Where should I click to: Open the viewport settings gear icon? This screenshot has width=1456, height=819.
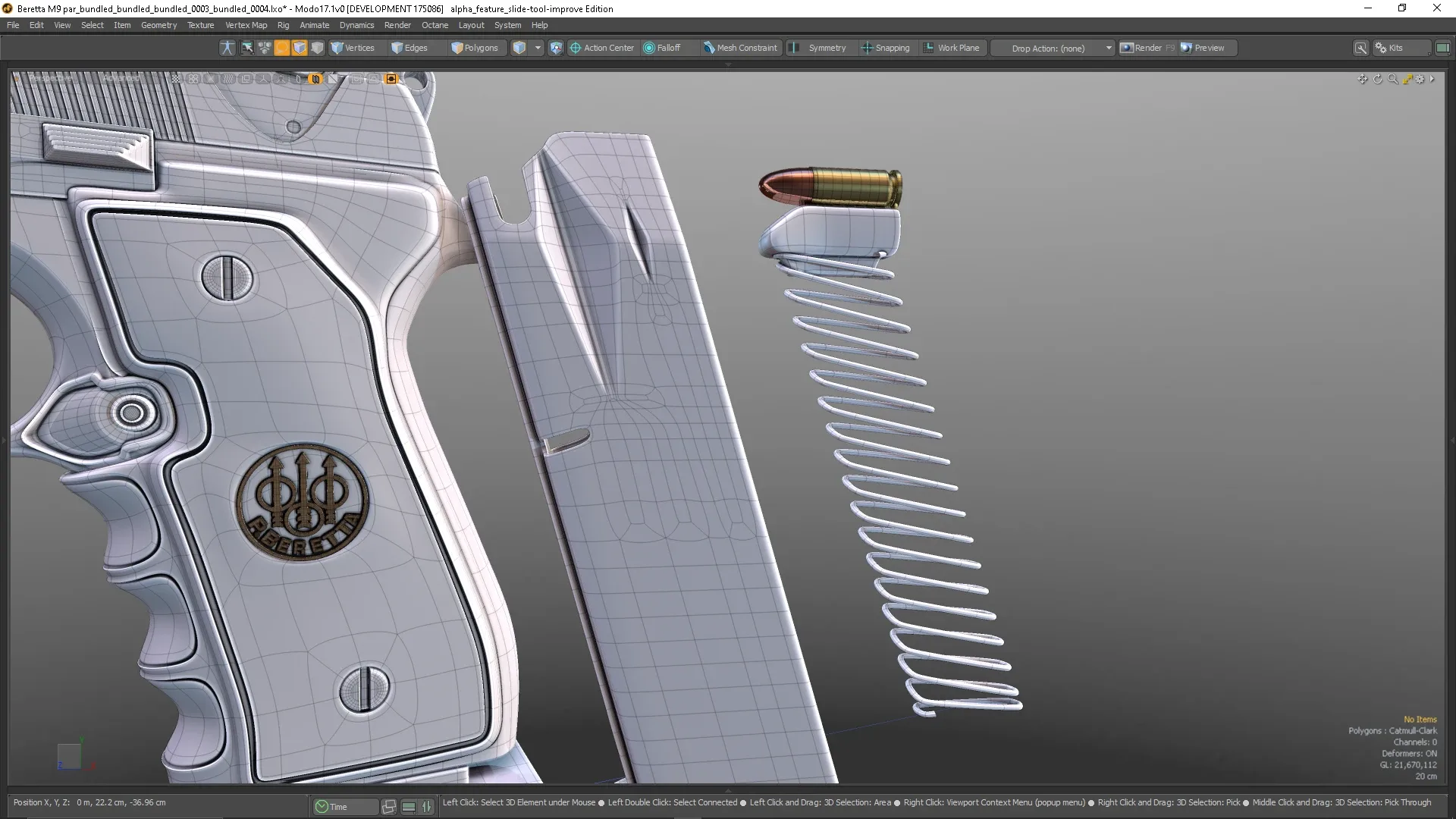point(1420,79)
